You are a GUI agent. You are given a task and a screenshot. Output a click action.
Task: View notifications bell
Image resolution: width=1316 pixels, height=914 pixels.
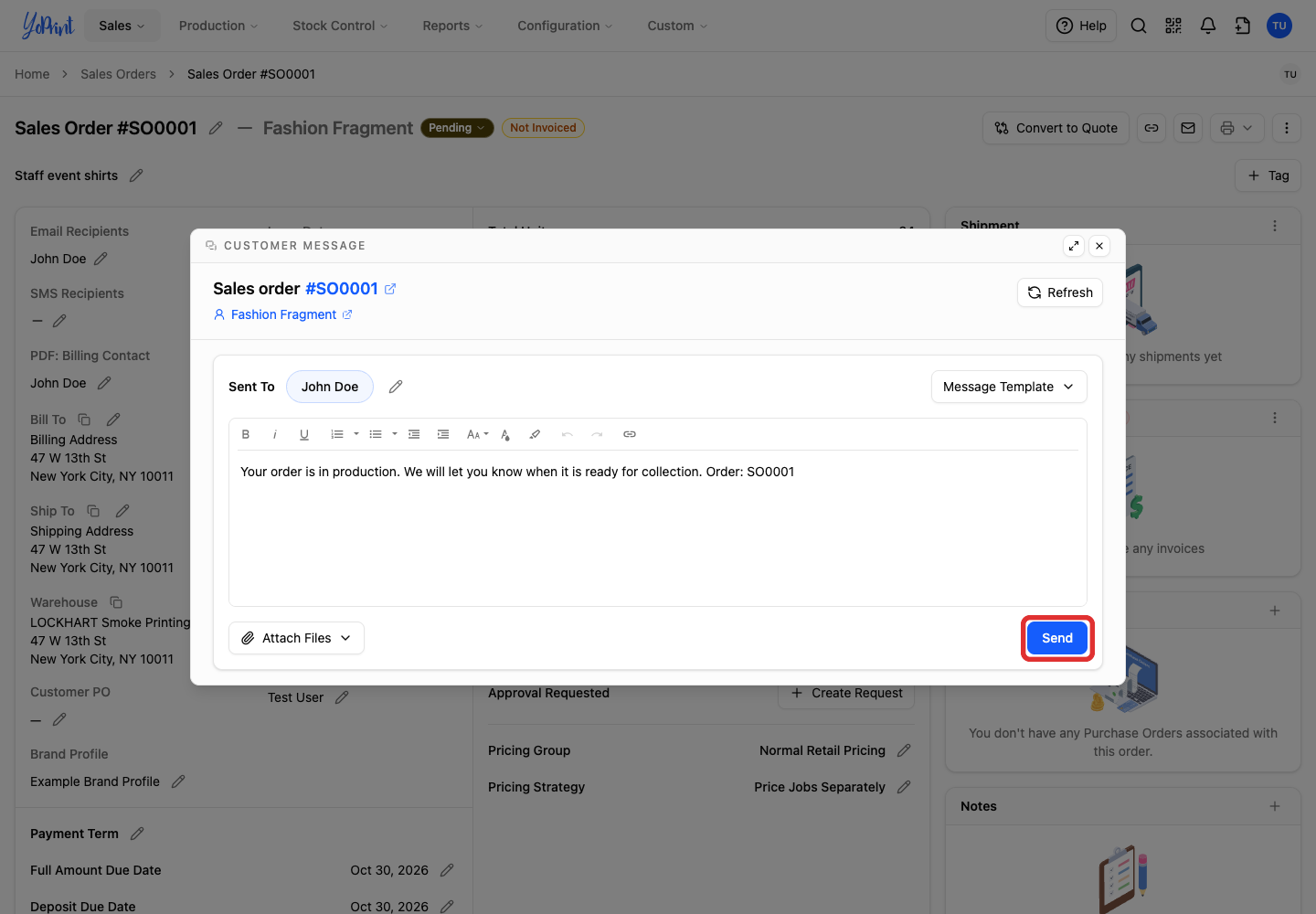coord(1208,26)
